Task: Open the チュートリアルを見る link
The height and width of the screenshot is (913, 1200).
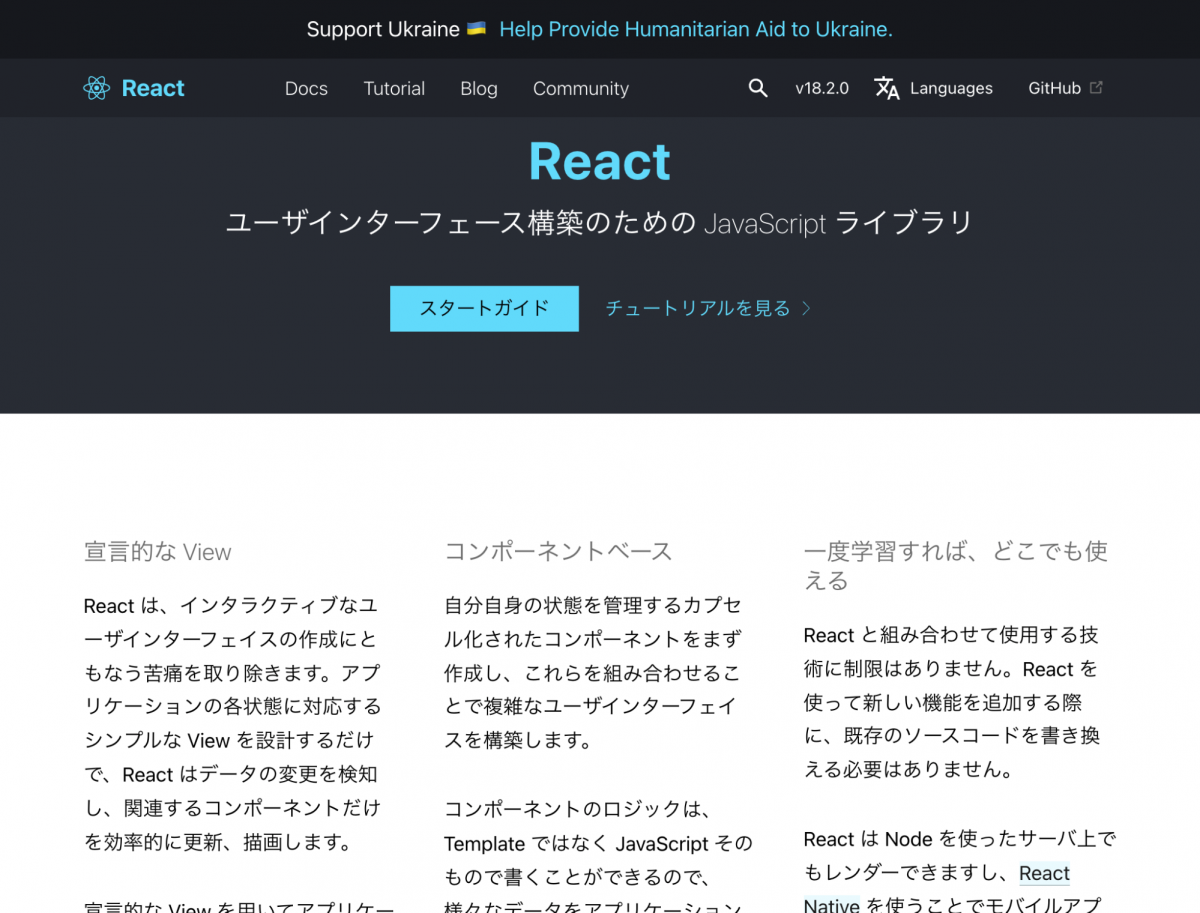Action: (700, 309)
